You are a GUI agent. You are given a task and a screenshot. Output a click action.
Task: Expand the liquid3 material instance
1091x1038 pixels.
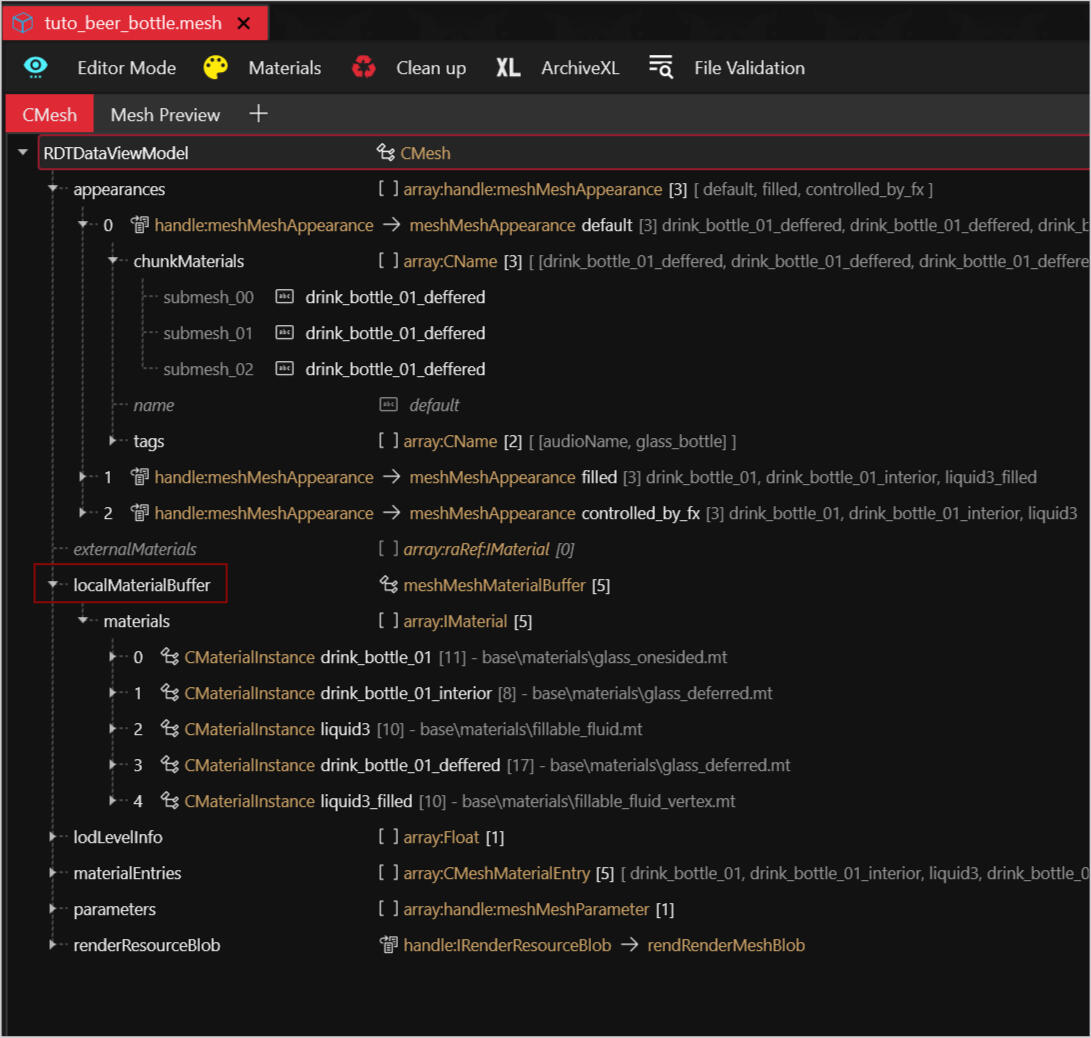point(113,729)
